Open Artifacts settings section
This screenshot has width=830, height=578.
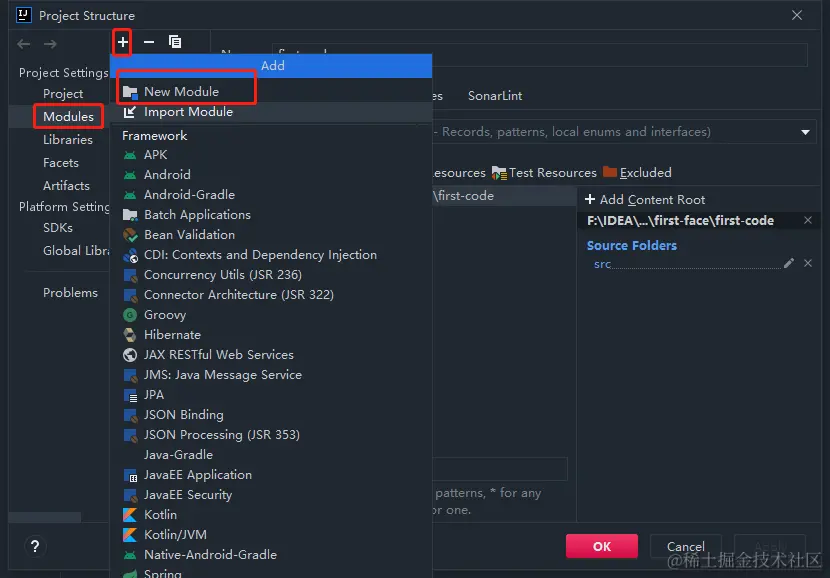click(66, 186)
